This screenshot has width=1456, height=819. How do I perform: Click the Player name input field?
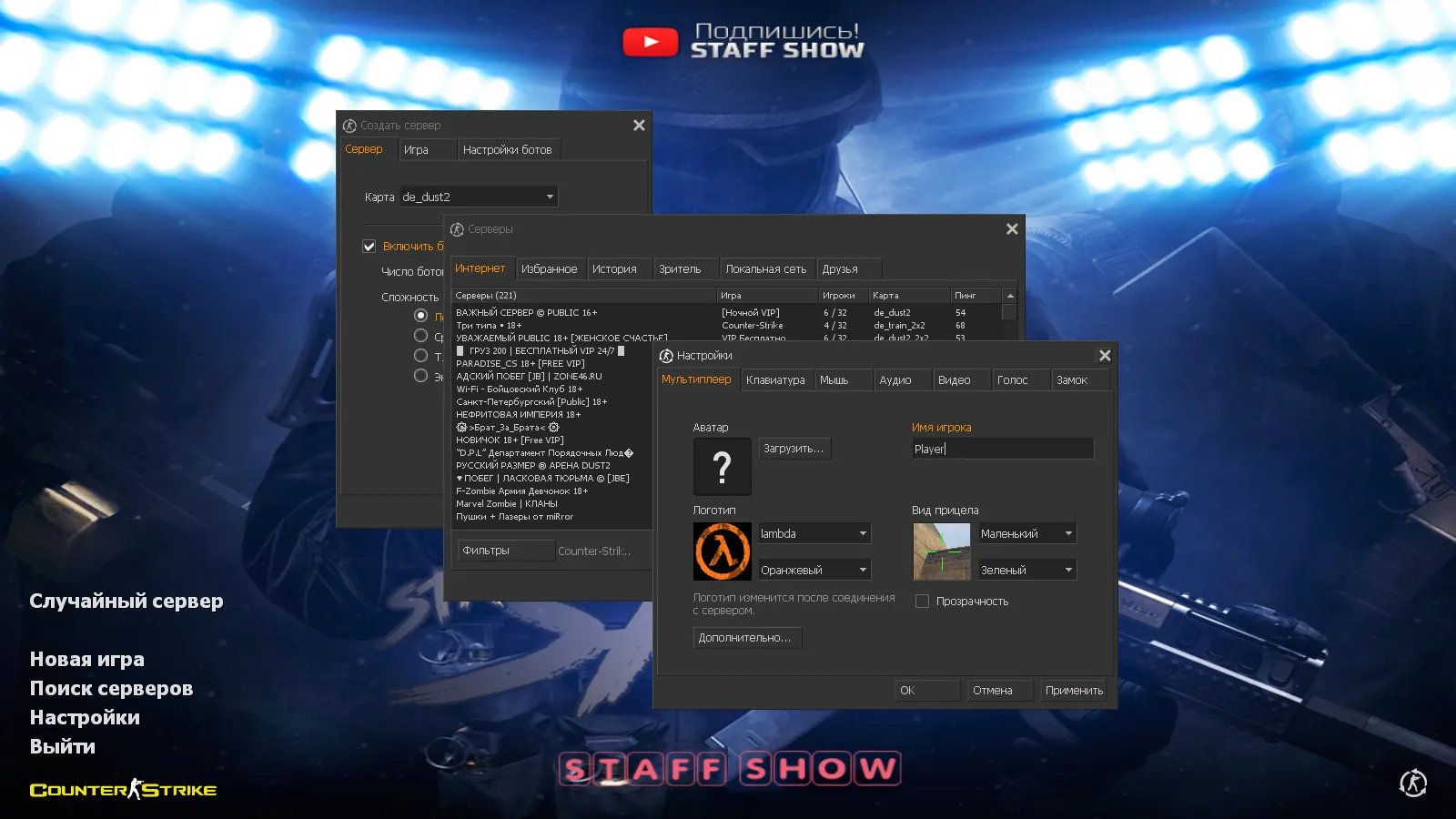coord(1001,448)
